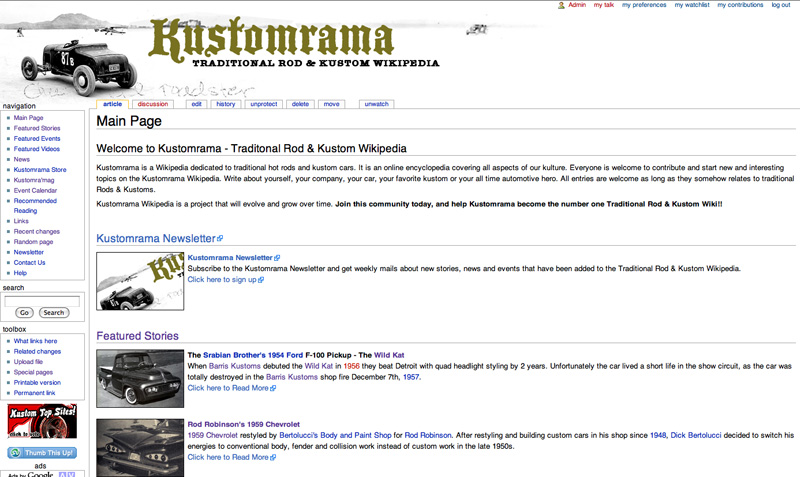This screenshot has width=800, height=477.
Task: Log out of the wiki
Action: tap(781, 5)
